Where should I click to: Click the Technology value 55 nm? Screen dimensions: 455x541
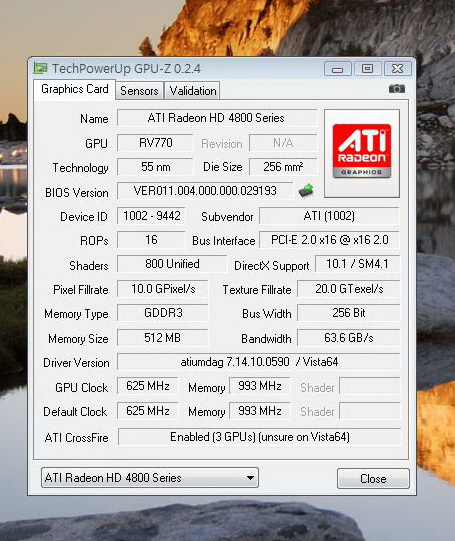pos(155,167)
